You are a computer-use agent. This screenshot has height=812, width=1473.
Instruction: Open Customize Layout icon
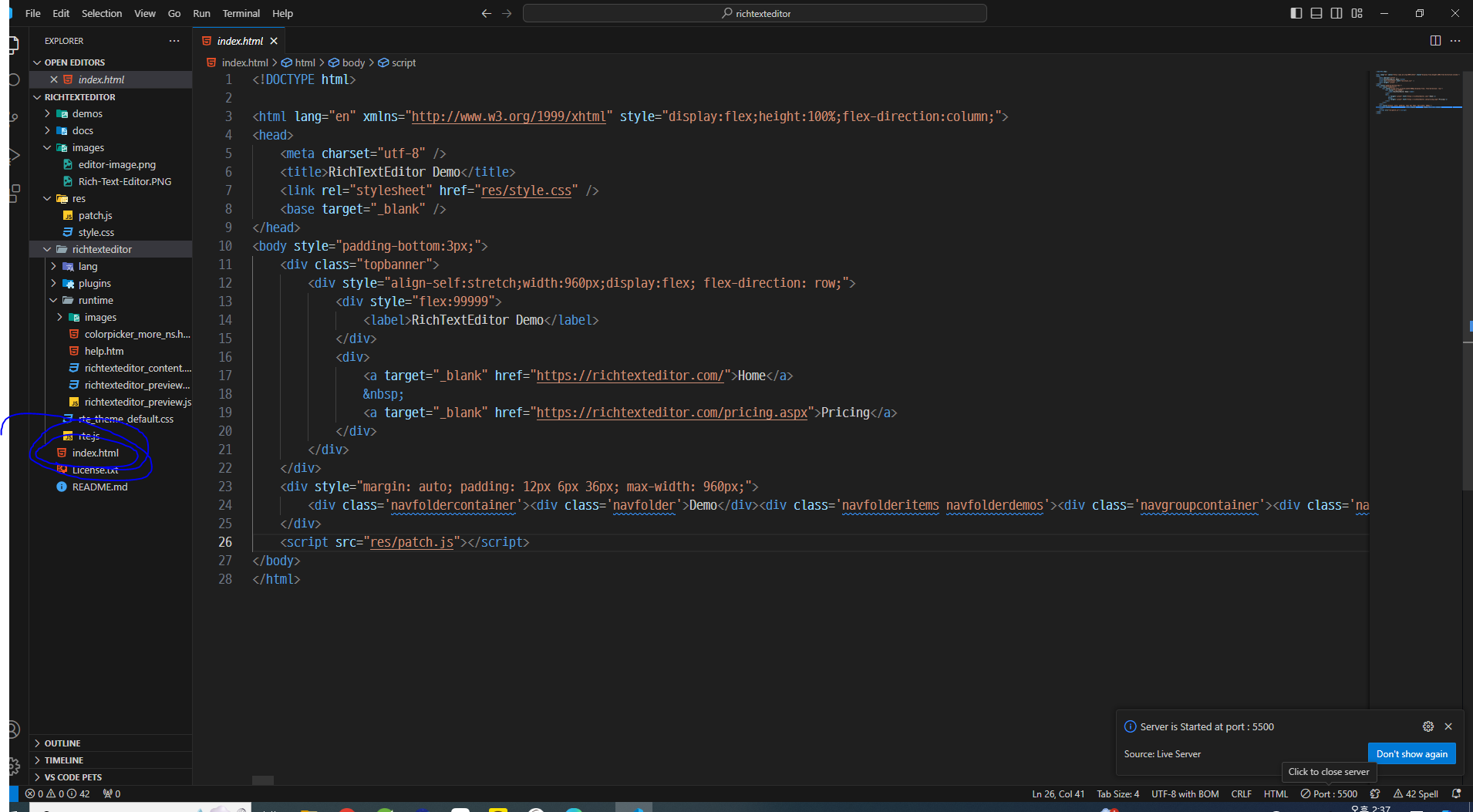pyautogui.click(x=1357, y=13)
